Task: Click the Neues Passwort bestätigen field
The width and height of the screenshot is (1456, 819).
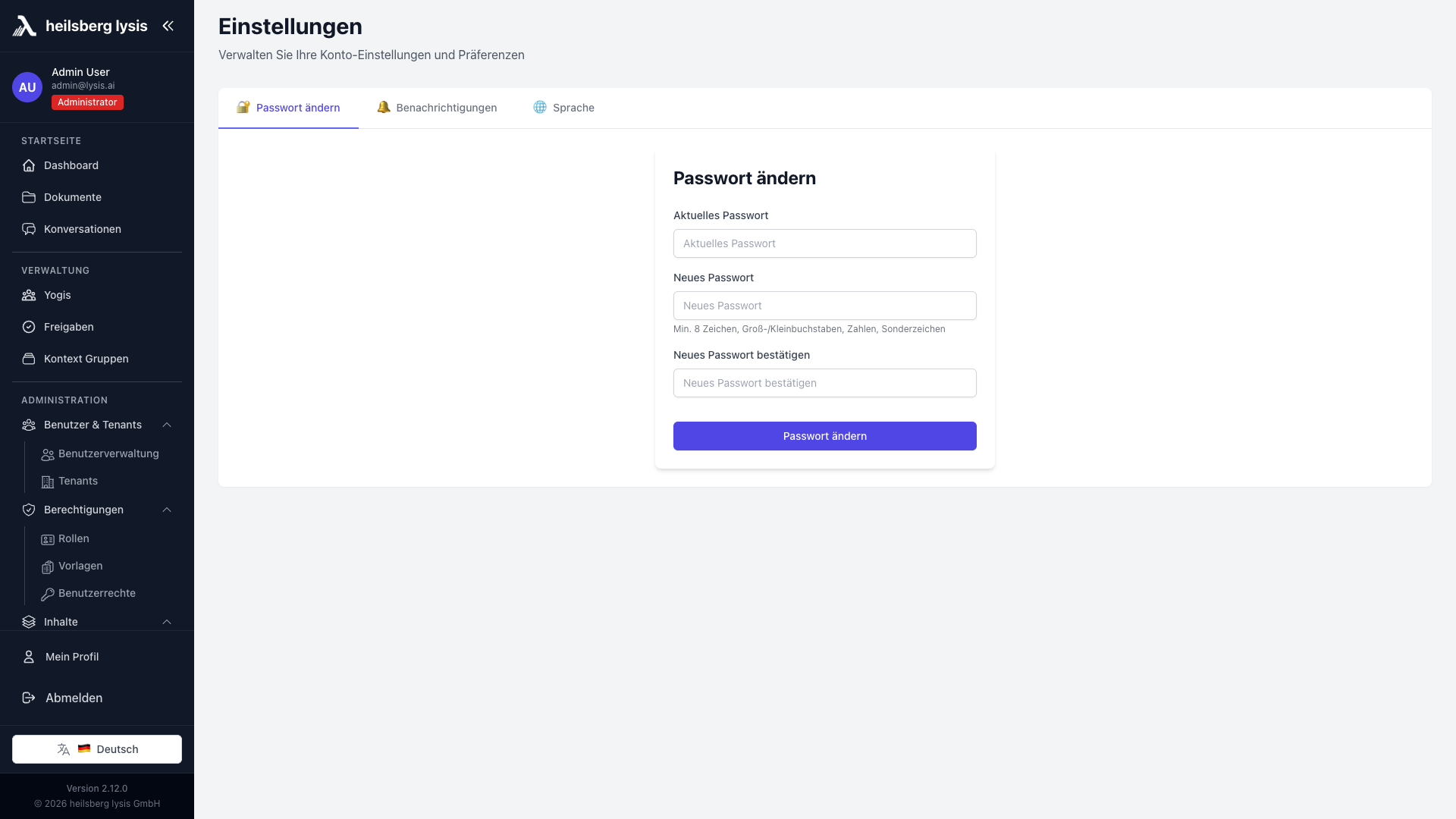Action: tap(824, 383)
